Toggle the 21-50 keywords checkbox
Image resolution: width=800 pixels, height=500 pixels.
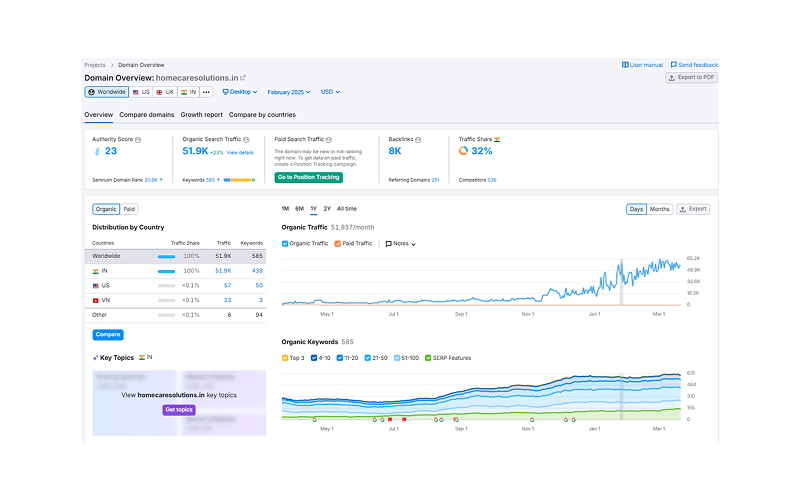coord(367,358)
